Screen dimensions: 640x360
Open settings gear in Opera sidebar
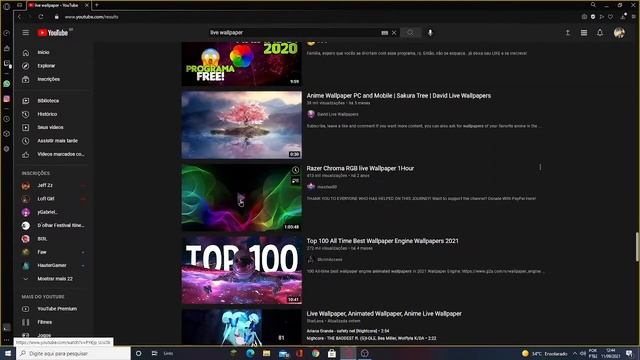(x=7, y=149)
